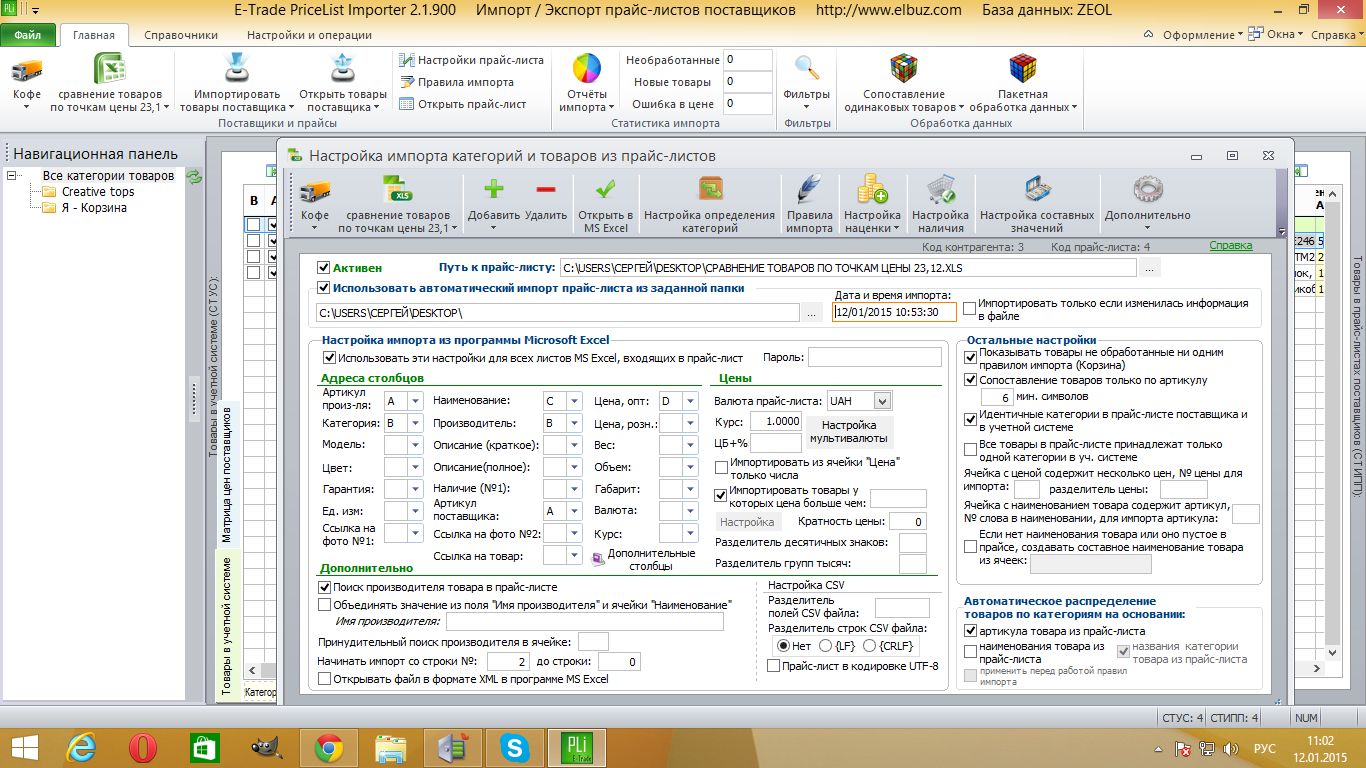Open the Дополнительно gear icon
Viewport: 1366px width, 768px height.
tap(1147, 189)
